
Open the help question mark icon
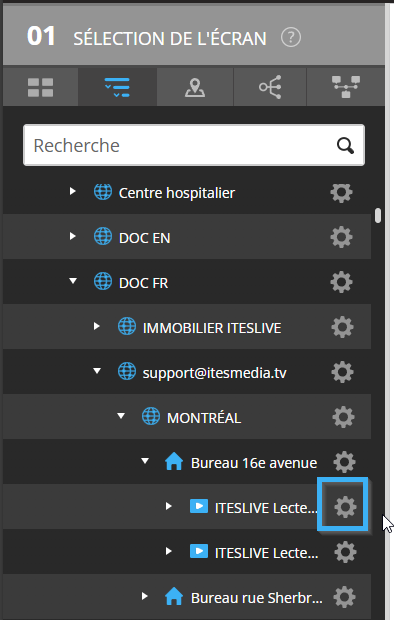click(291, 38)
